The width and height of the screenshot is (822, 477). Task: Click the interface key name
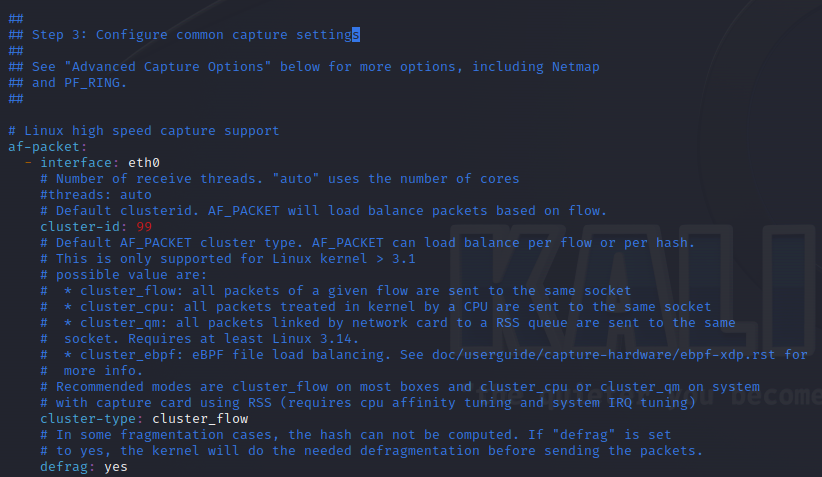tap(76, 162)
